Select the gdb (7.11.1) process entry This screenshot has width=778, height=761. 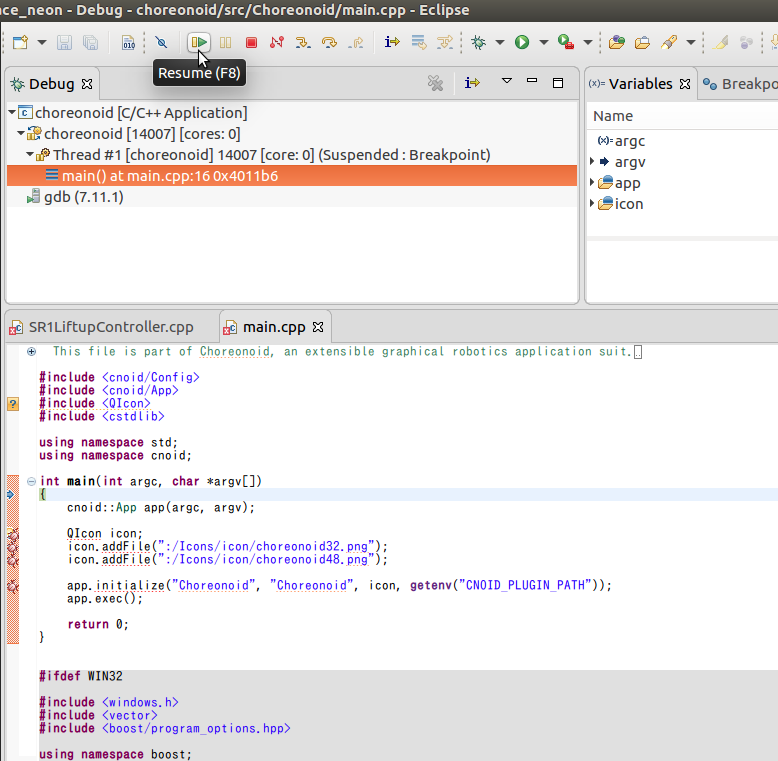click(x=83, y=197)
